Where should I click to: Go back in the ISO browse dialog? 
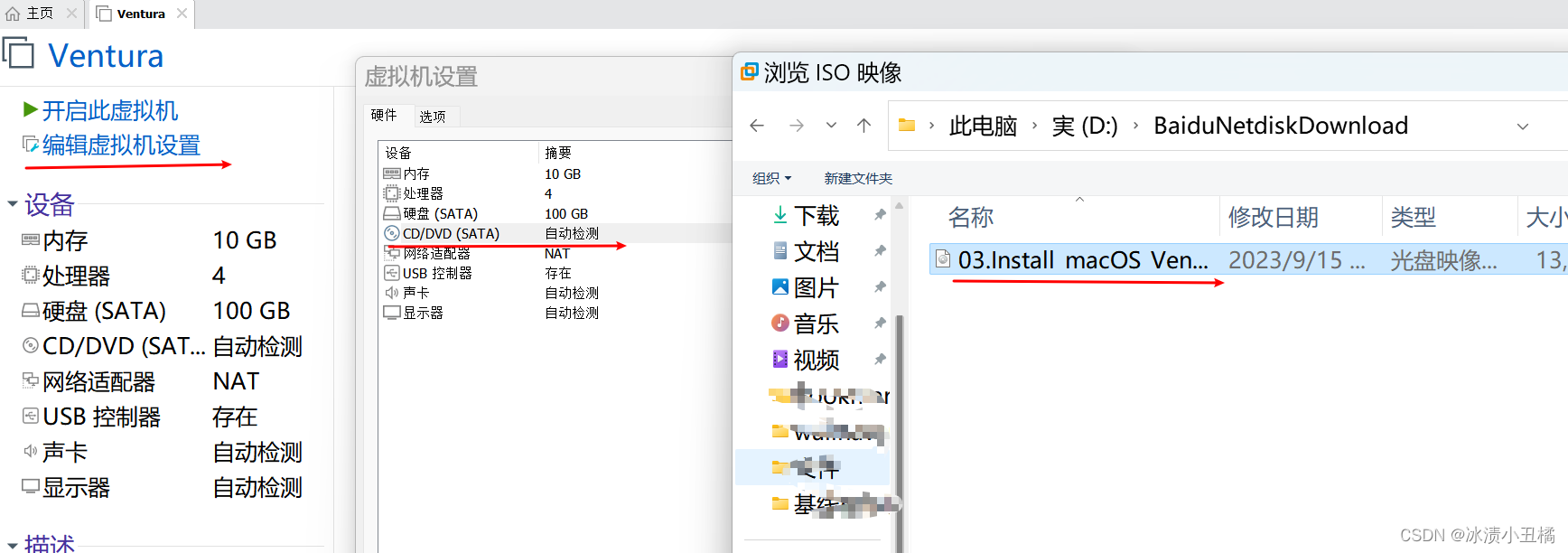pyautogui.click(x=757, y=126)
